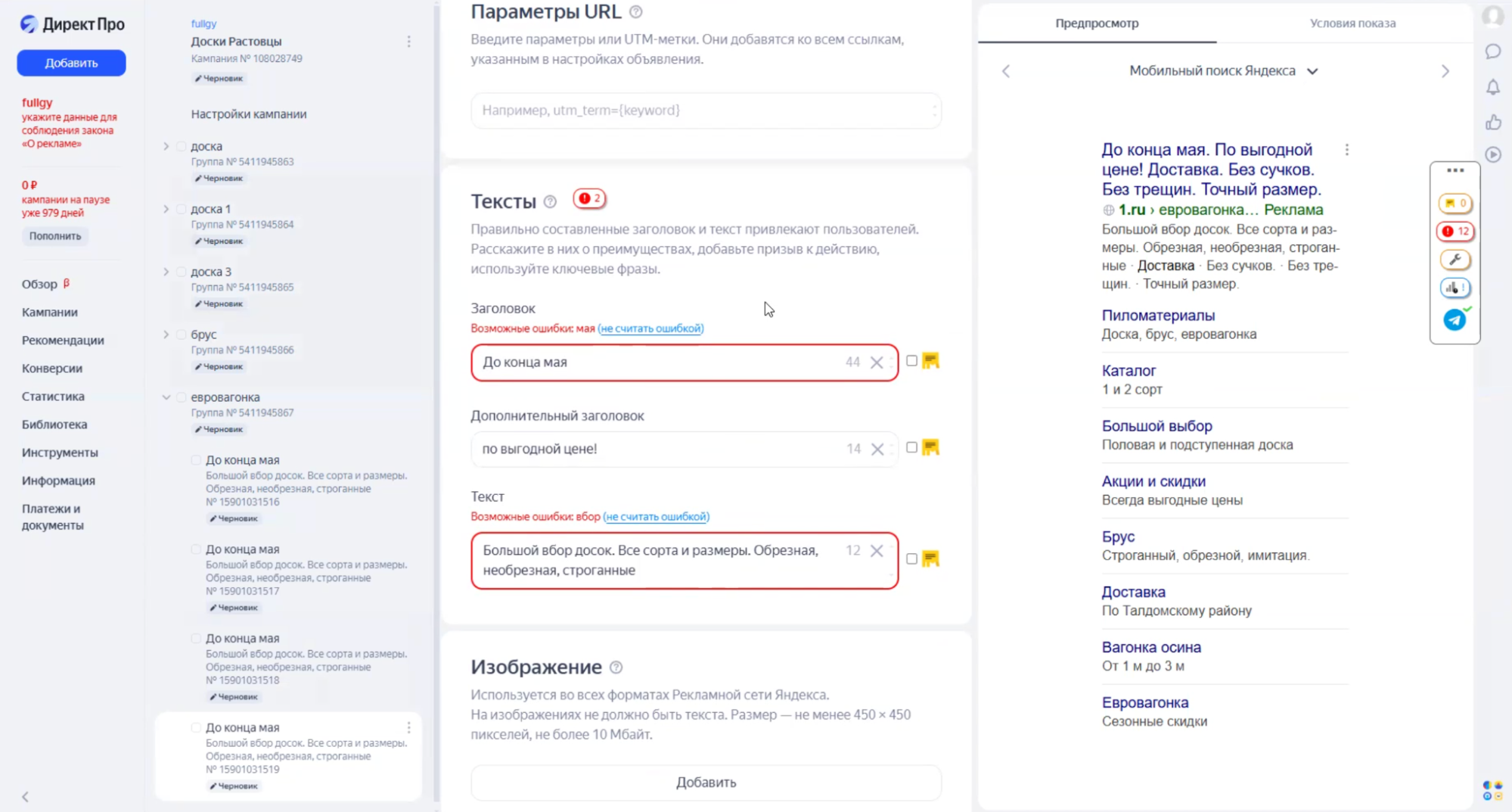The width and height of the screenshot is (1512, 812).
Task: Open the three-dot menu for Доски Растовцы campaign
Action: (409, 42)
